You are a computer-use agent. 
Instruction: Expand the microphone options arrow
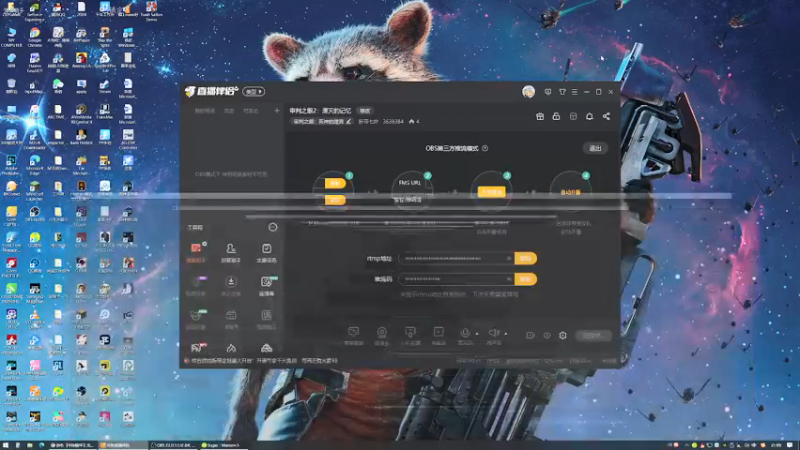[477, 334]
